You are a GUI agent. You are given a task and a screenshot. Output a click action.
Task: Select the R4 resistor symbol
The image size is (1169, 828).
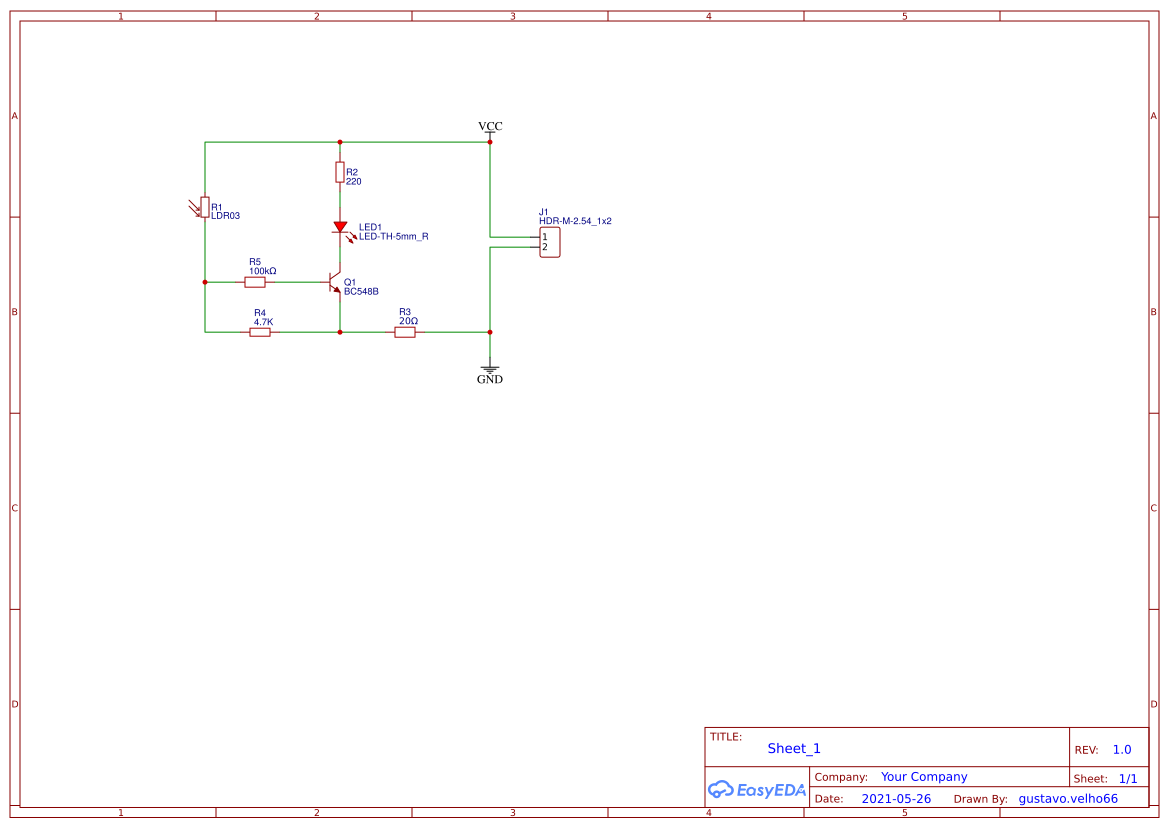pos(259,331)
